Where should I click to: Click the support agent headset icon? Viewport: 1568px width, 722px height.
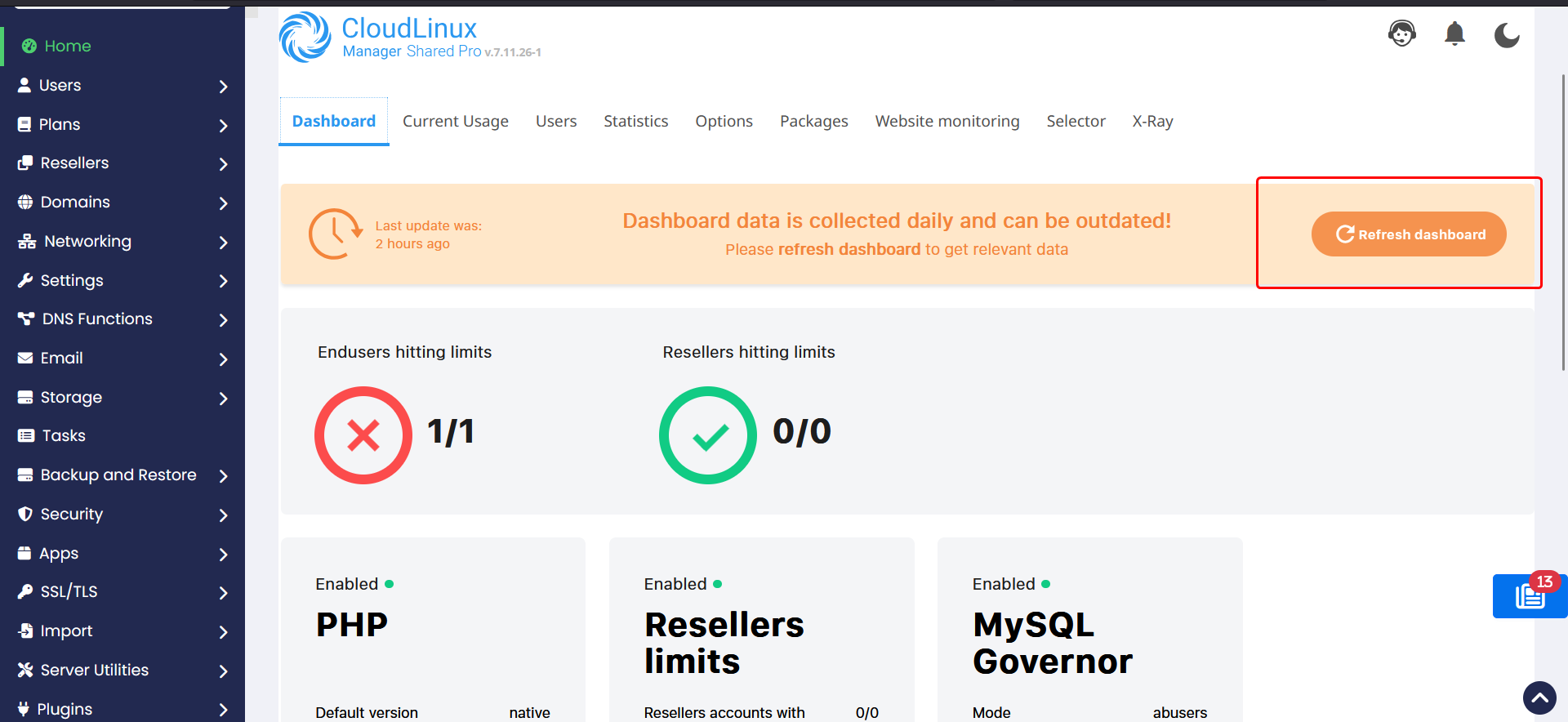[x=1401, y=34]
